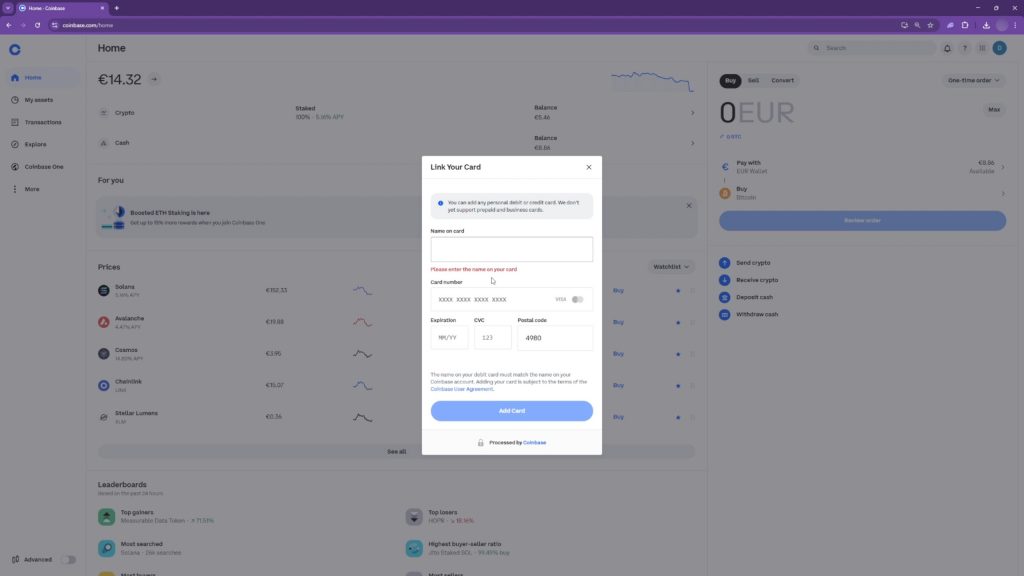Dismiss the Boosted ETH Staking banner
The width and height of the screenshot is (1024, 576).
pos(688,206)
